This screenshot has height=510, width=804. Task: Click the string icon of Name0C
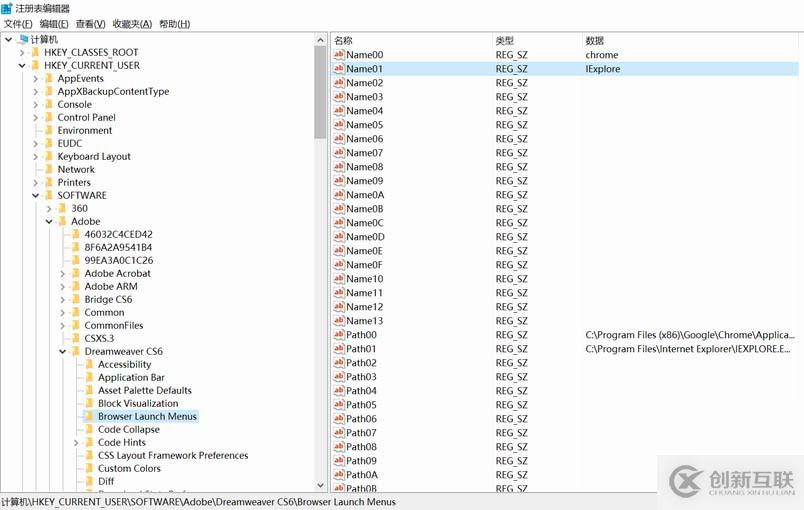pyautogui.click(x=339, y=222)
